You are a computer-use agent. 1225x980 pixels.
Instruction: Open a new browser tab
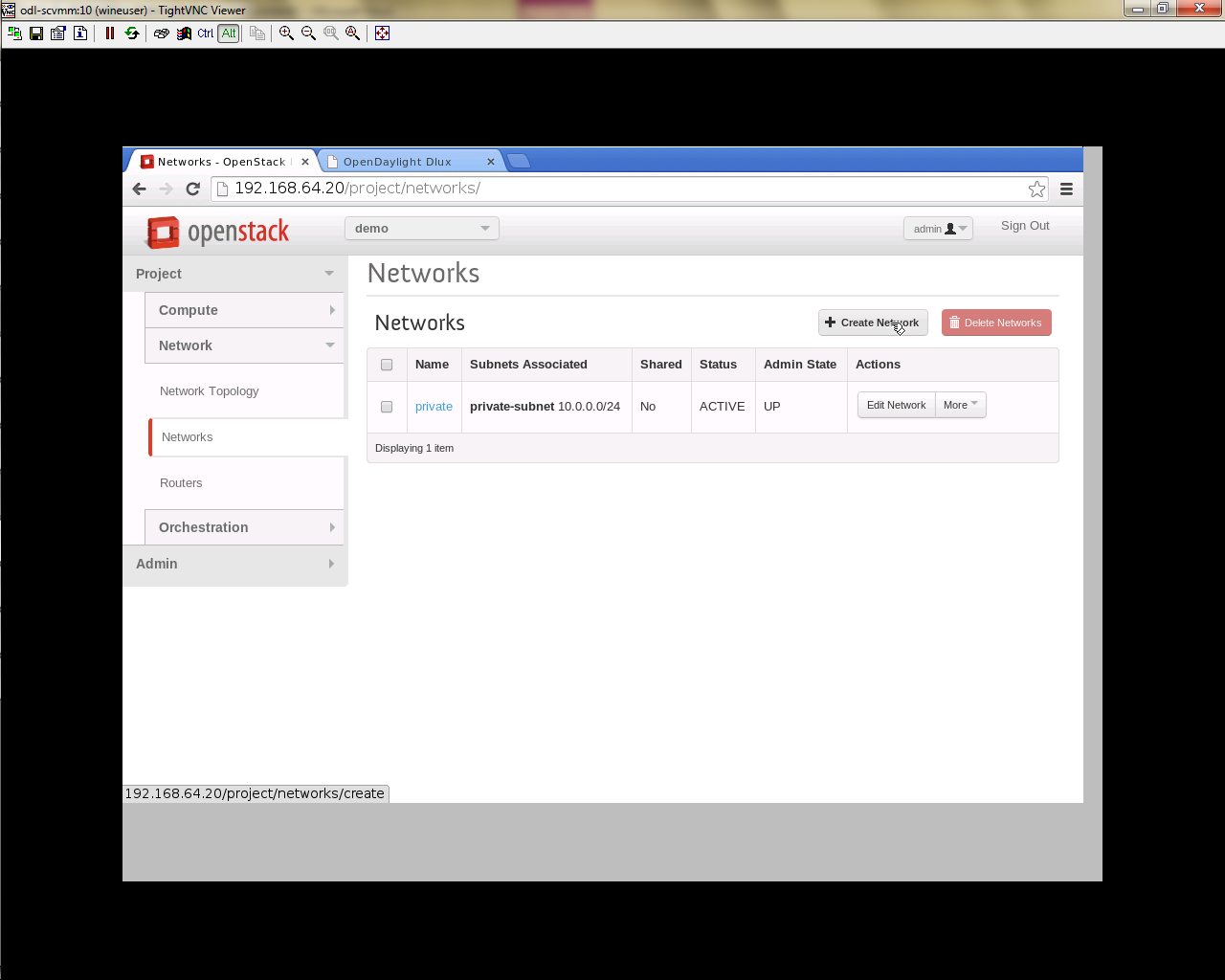coord(518,161)
